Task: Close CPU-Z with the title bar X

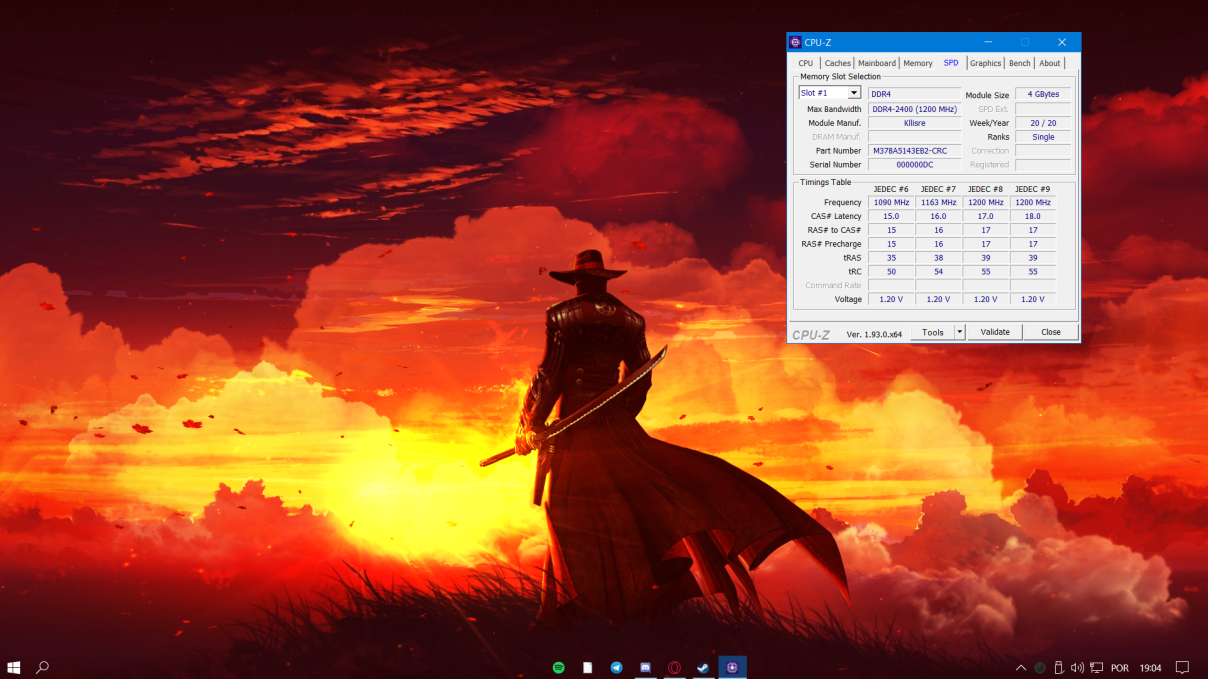Action: coord(1062,42)
